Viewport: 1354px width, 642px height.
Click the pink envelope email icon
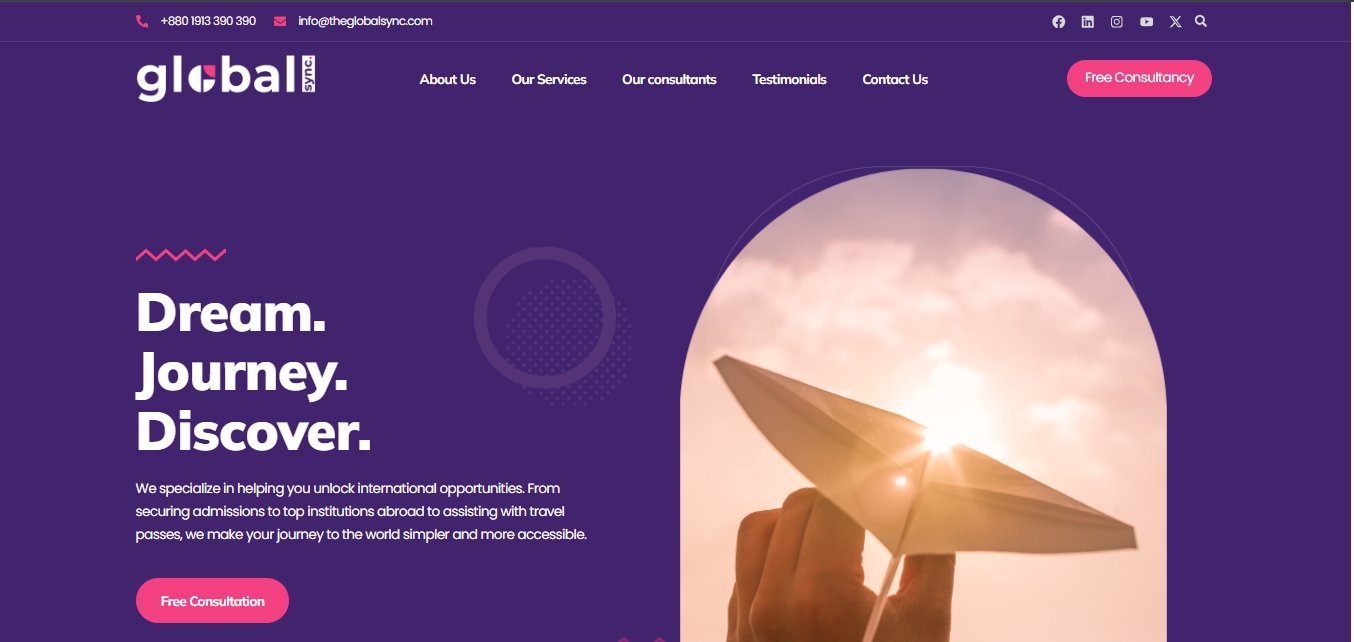(x=280, y=21)
